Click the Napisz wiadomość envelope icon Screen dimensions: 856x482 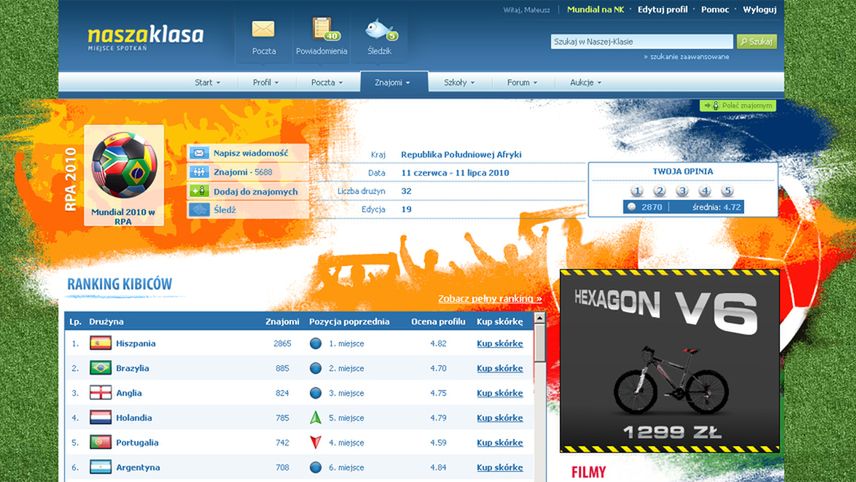coord(199,153)
